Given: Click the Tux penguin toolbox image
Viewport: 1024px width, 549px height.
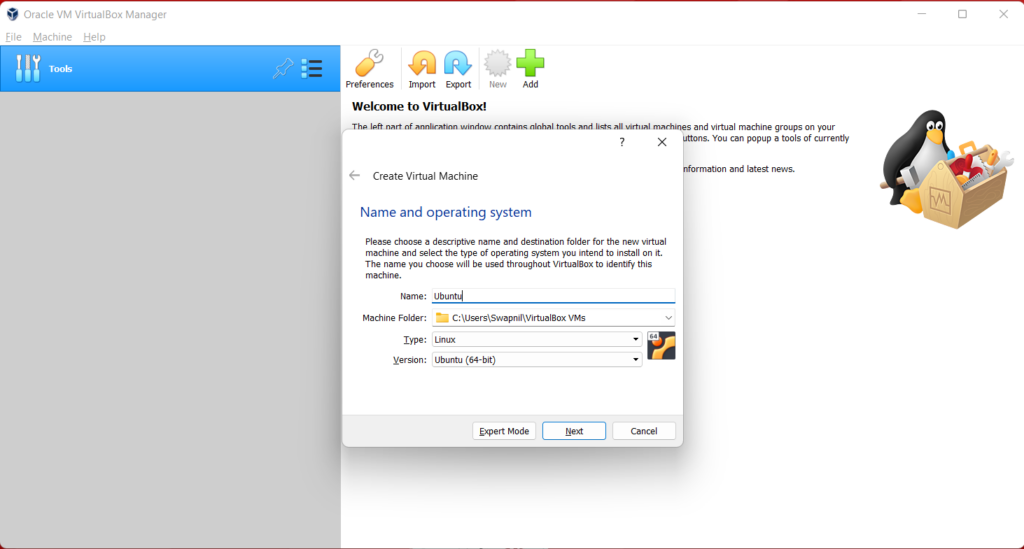Looking at the screenshot, I should pos(946,168).
